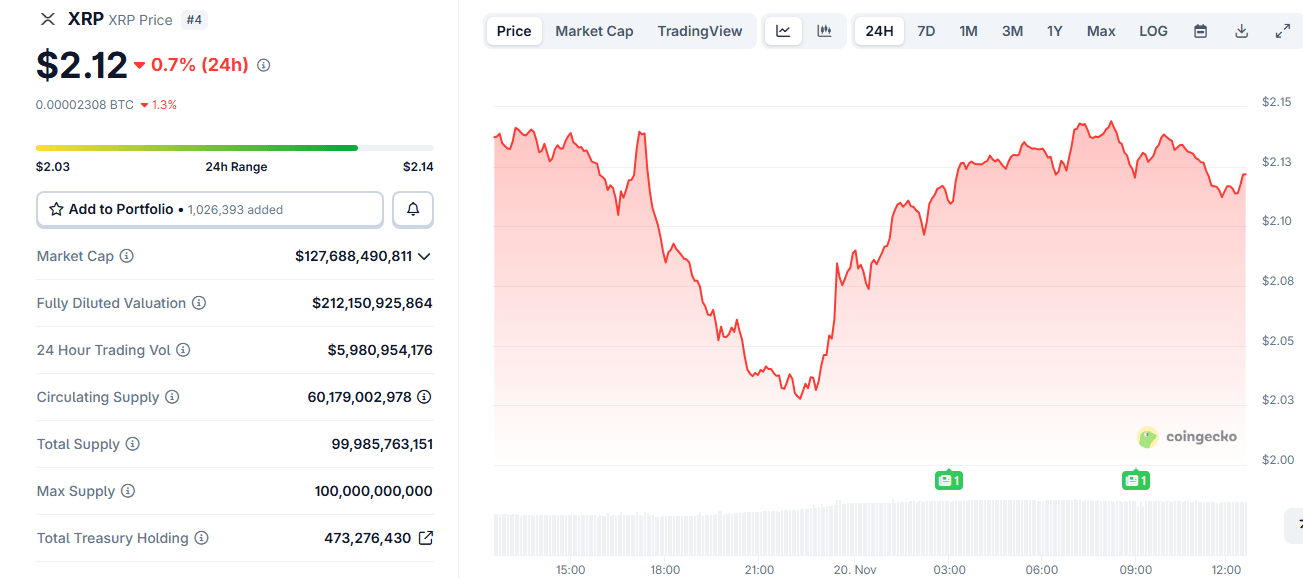The image size is (1303, 578).
Task: Click the download chart data icon
Action: click(1241, 31)
